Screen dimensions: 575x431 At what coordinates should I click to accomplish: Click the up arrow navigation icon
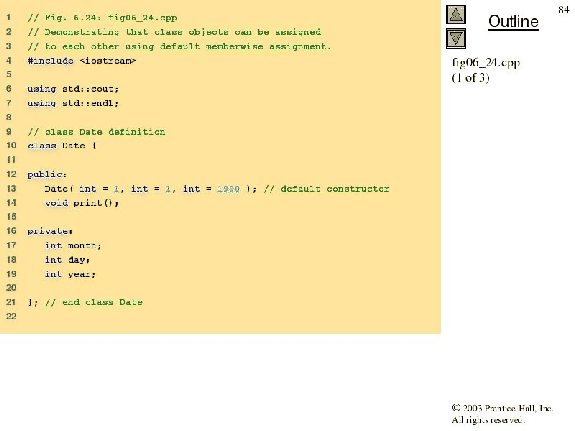tap(456, 15)
